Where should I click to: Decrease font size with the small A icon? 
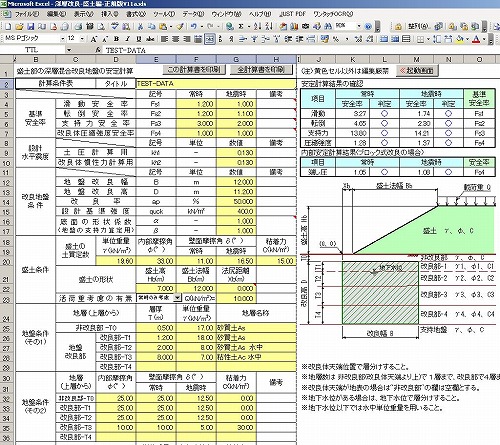(x=105, y=39)
